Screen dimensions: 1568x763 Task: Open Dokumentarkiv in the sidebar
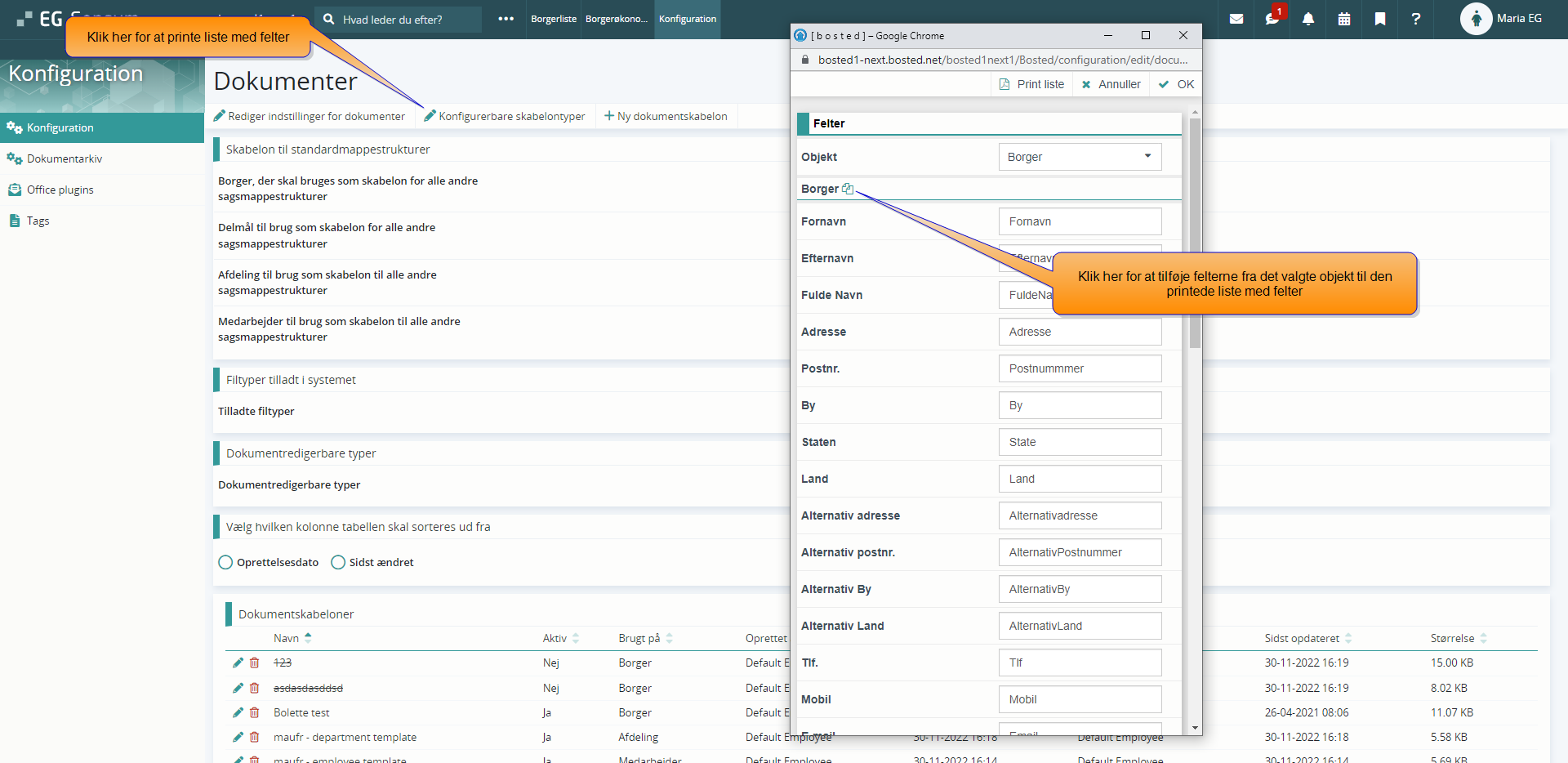point(102,158)
